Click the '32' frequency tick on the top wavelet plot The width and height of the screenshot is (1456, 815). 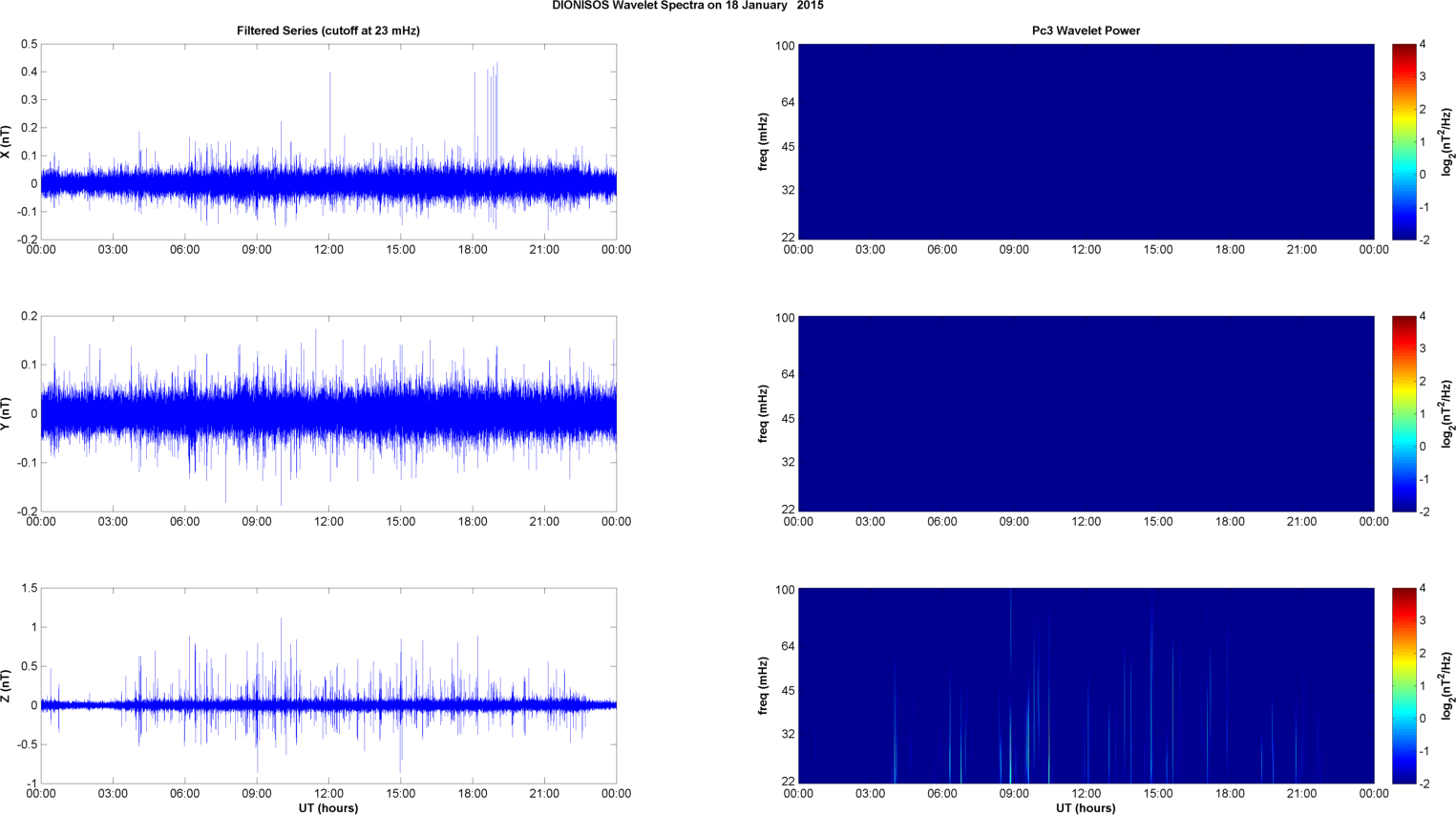789,190
